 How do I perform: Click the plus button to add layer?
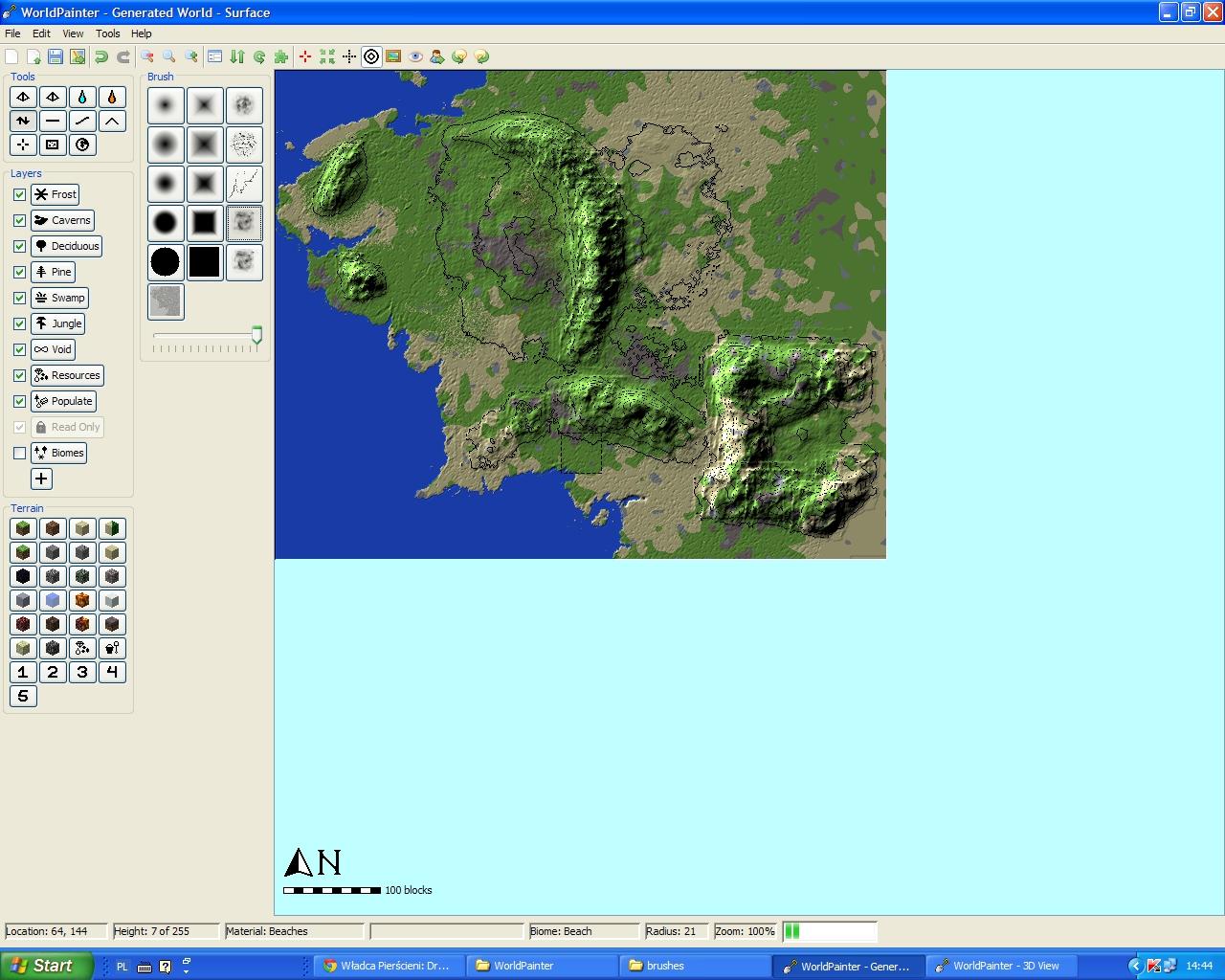pos(41,479)
